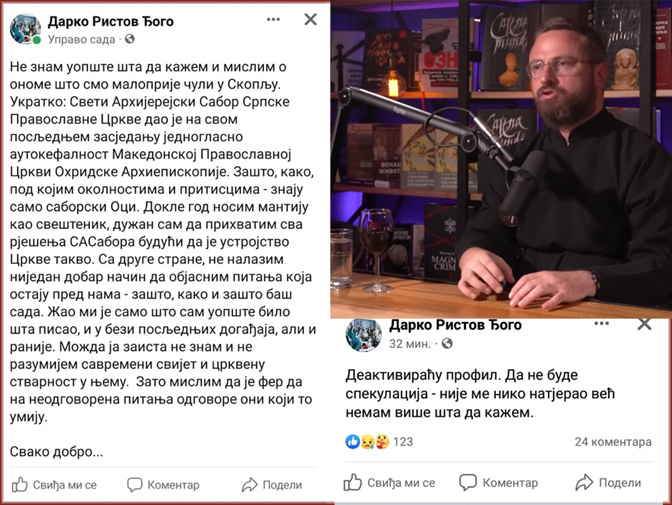Image resolution: width=672 pixels, height=505 pixels.
Task: Click Подели button on the right post
Action: click(608, 483)
